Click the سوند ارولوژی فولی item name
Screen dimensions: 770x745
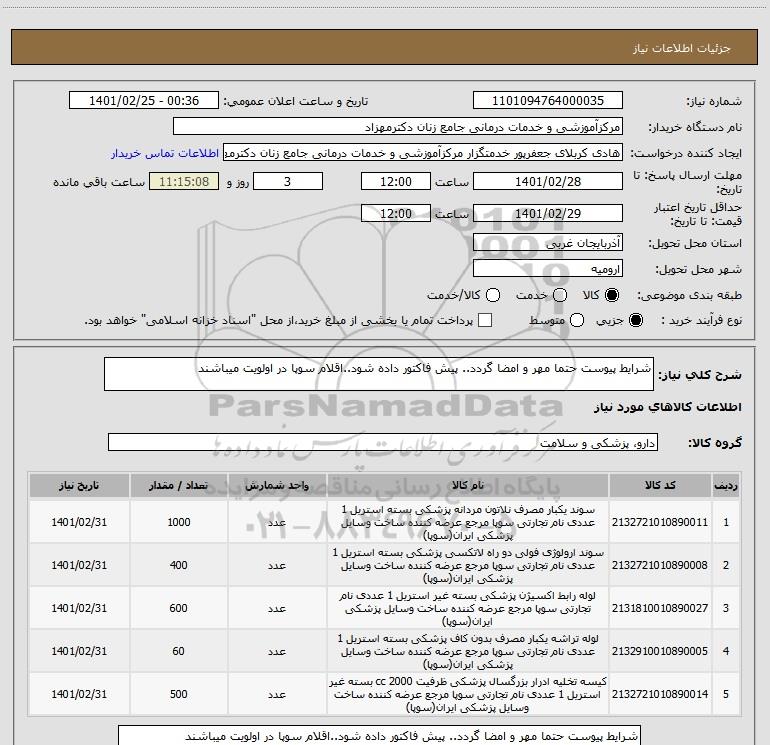(x=468, y=565)
